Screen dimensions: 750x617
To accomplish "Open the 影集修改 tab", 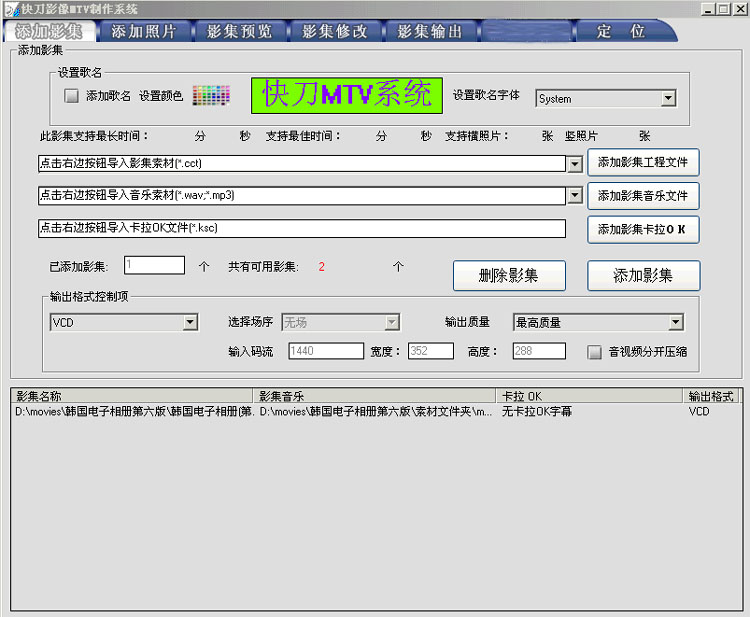I will [x=334, y=32].
